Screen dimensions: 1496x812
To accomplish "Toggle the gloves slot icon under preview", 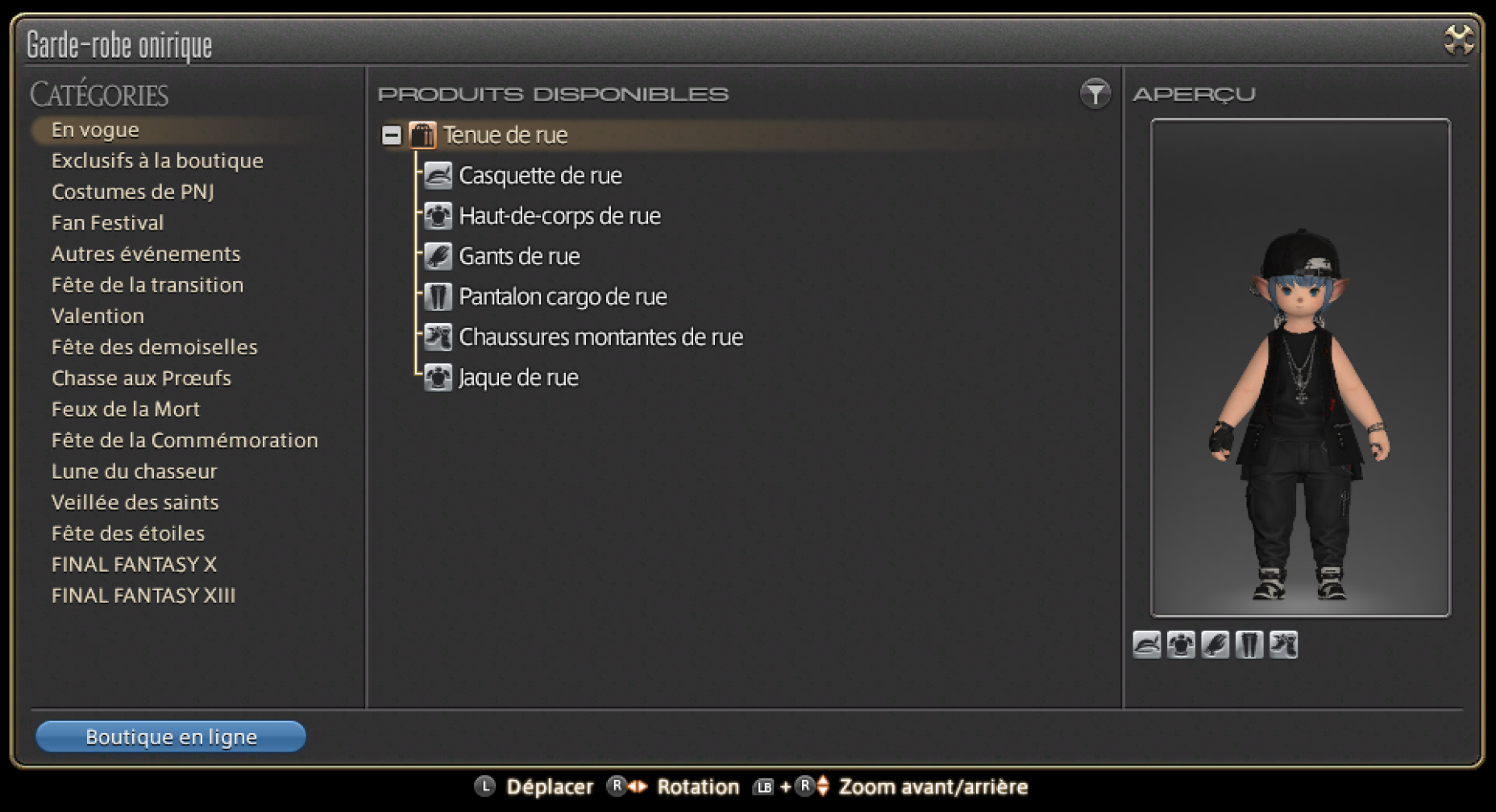I will pyautogui.click(x=1215, y=644).
